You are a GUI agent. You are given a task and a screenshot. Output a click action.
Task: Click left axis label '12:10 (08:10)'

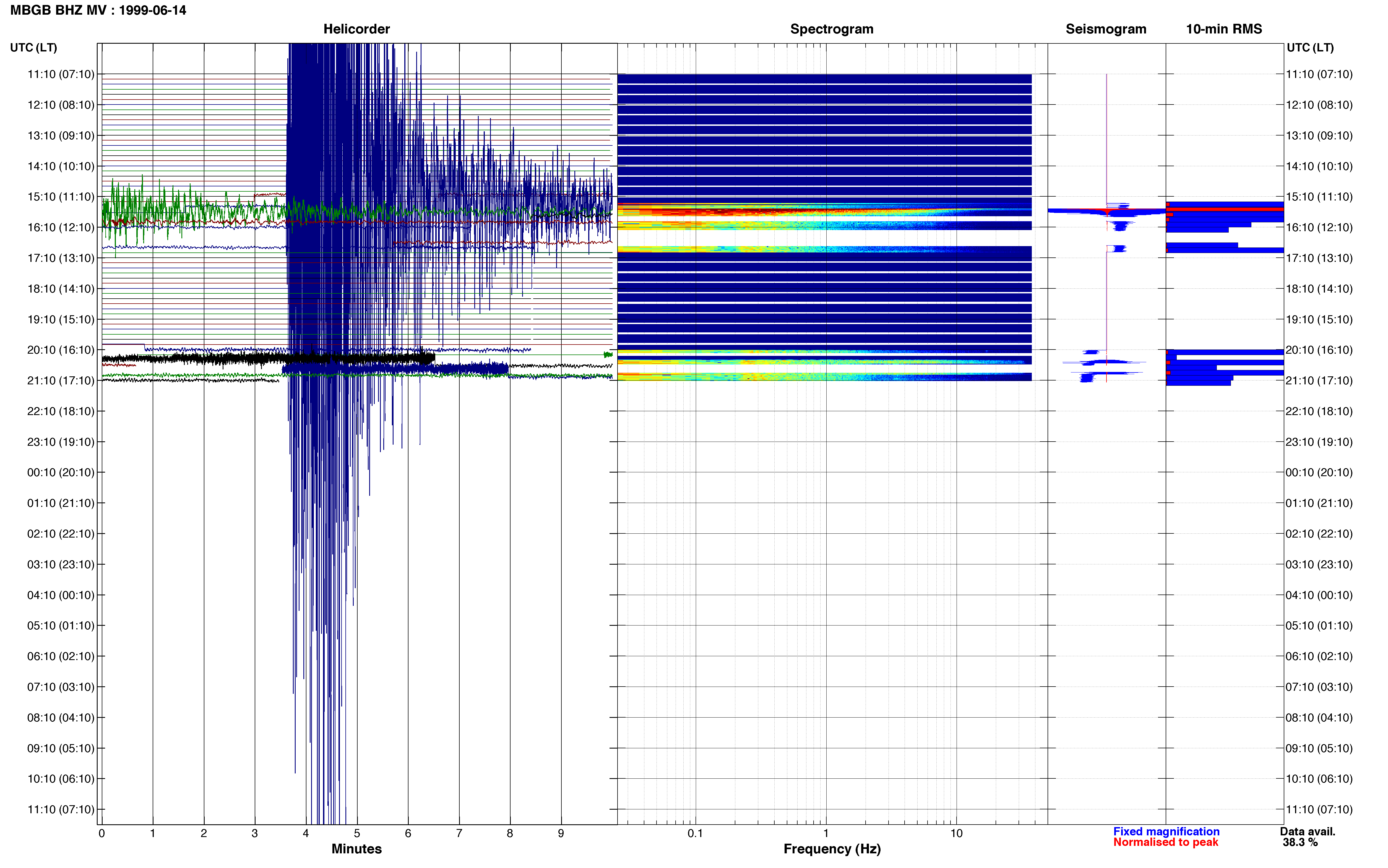[x=61, y=105]
